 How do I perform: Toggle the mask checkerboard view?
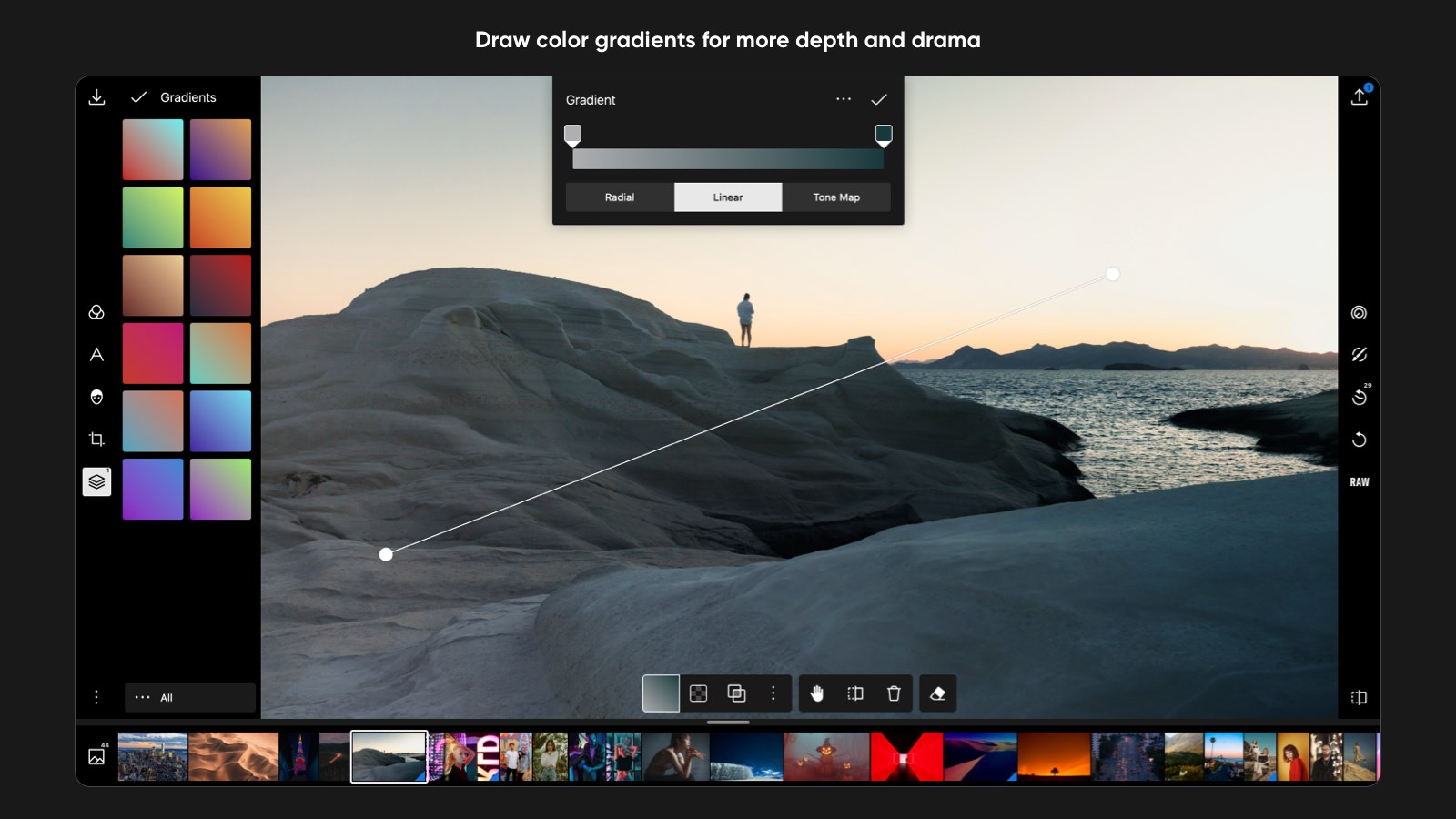(697, 693)
